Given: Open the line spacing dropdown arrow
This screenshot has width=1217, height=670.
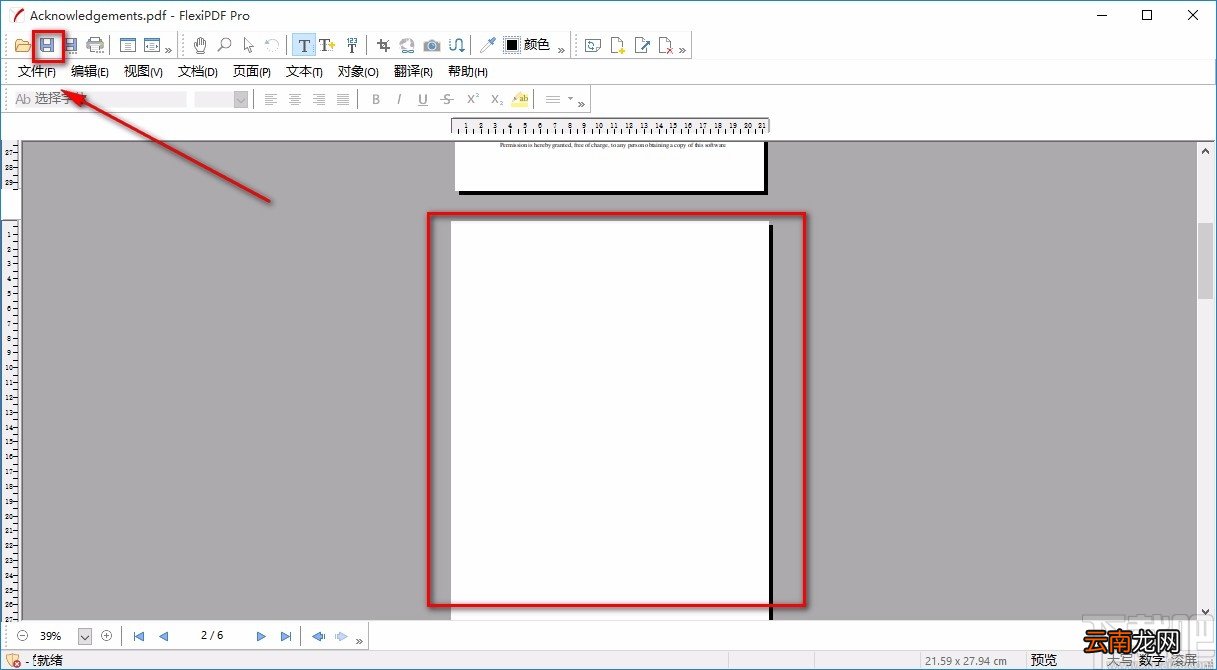Looking at the screenshot, I should [x=571, y=99].
